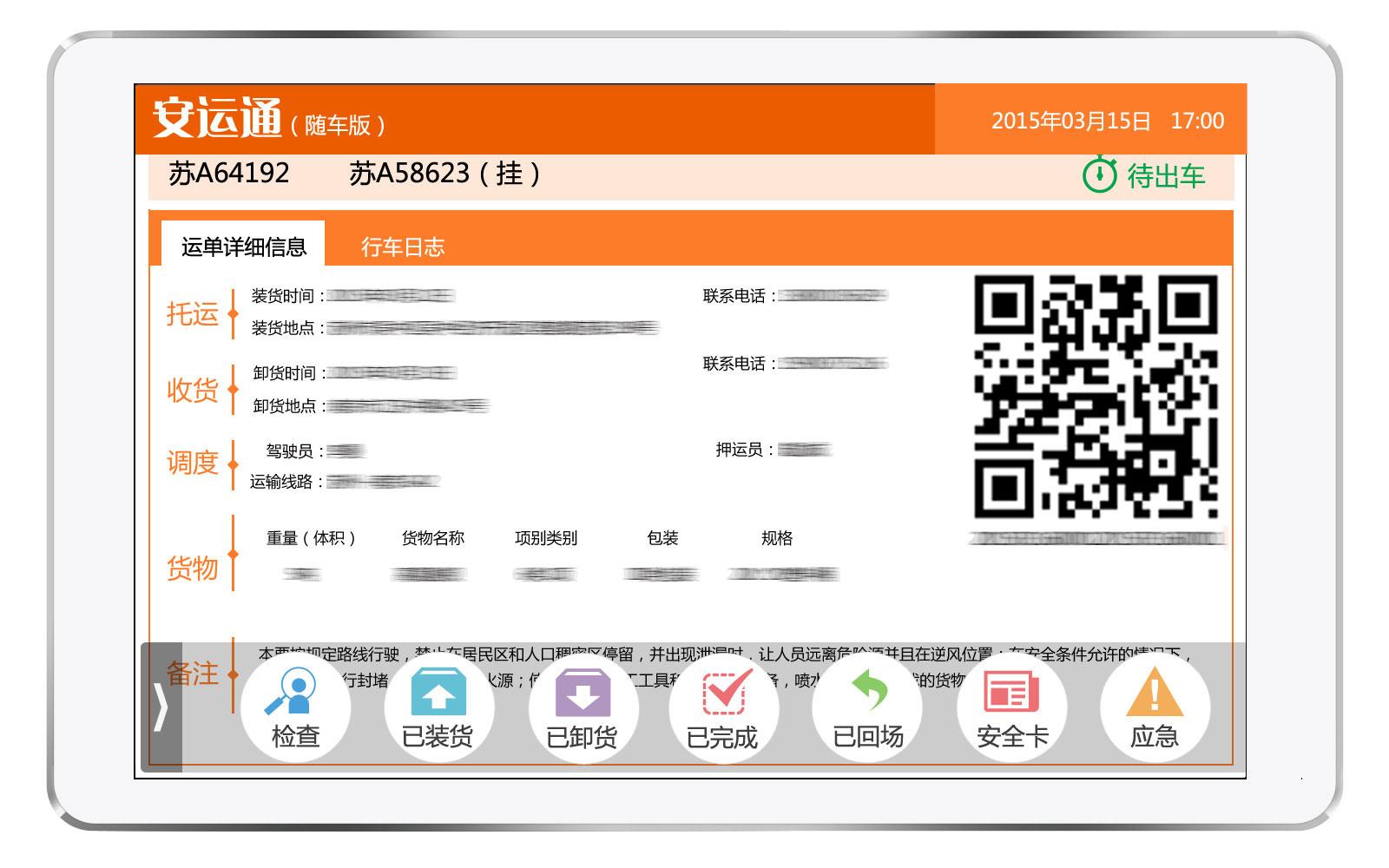Click the 货物 section label
Image resolution: width=1389 pixels, height=868 pixels.
coord(192,568)
